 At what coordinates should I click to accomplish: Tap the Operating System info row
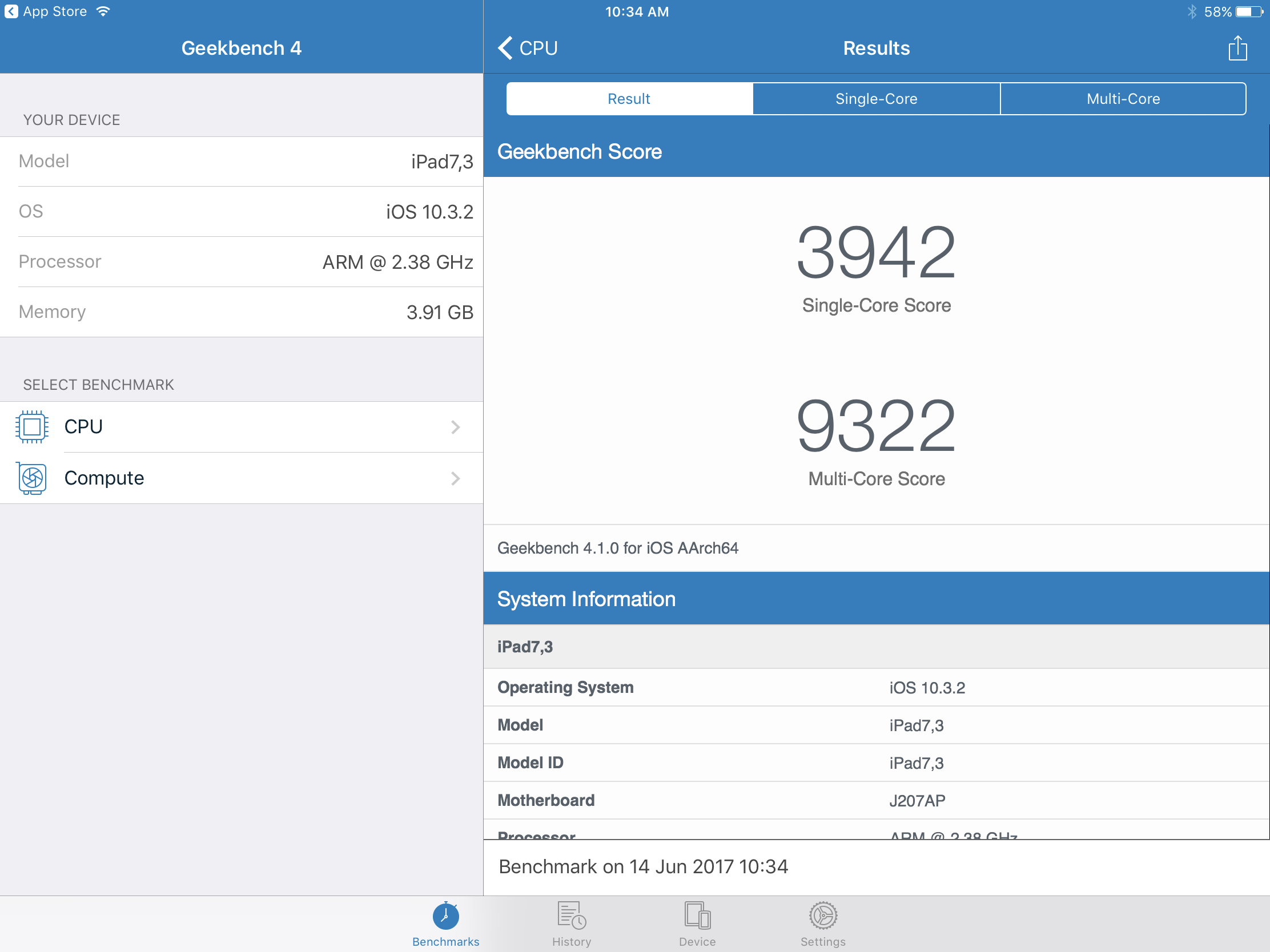[x=876, y=687]
